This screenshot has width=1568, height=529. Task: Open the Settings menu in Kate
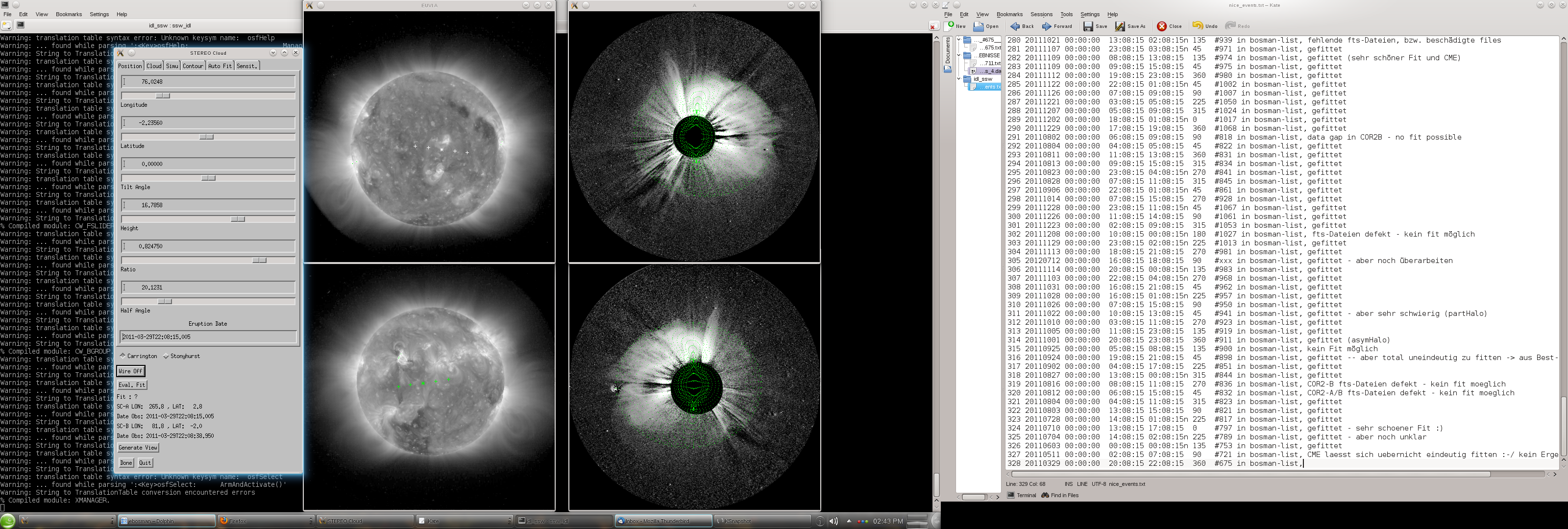coord(1090,14)
